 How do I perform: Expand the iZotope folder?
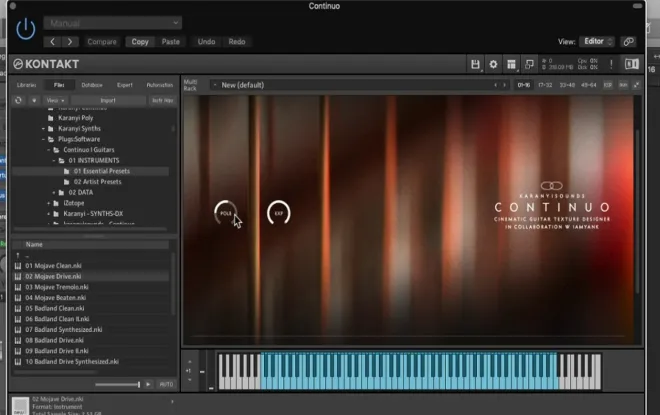[x=49, y=203]
